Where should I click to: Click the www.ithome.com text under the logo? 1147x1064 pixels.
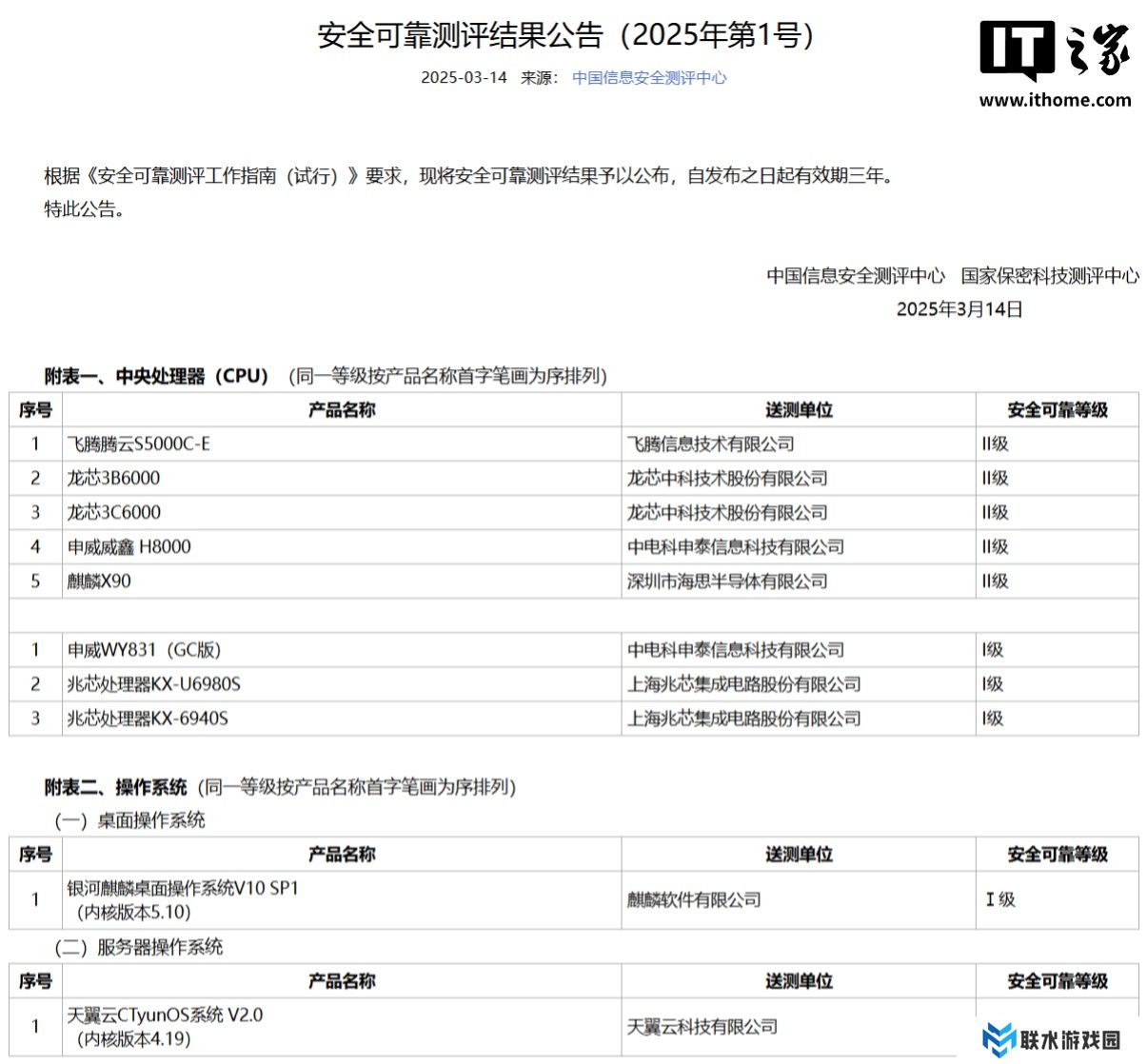(1055, 100)
